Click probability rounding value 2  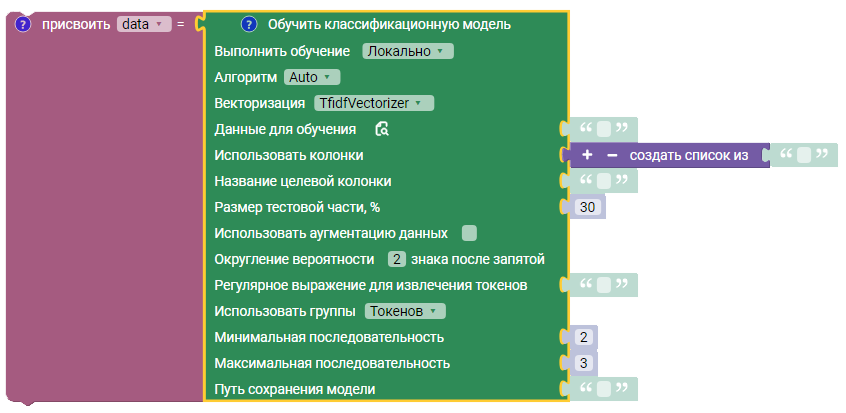pyautogui.click(x=397, y=260)
